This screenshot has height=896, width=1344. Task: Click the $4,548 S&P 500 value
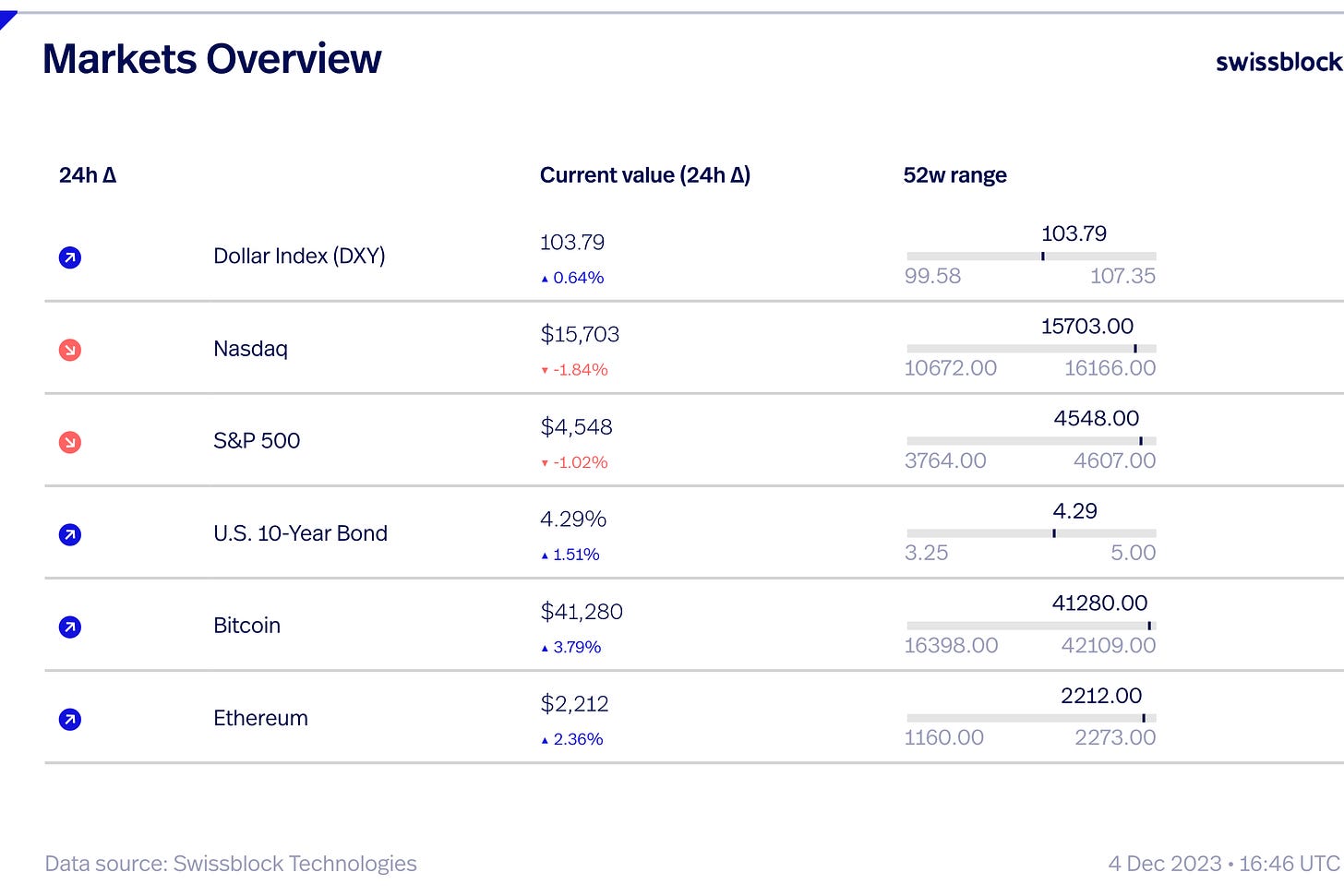tap(576, 426)
